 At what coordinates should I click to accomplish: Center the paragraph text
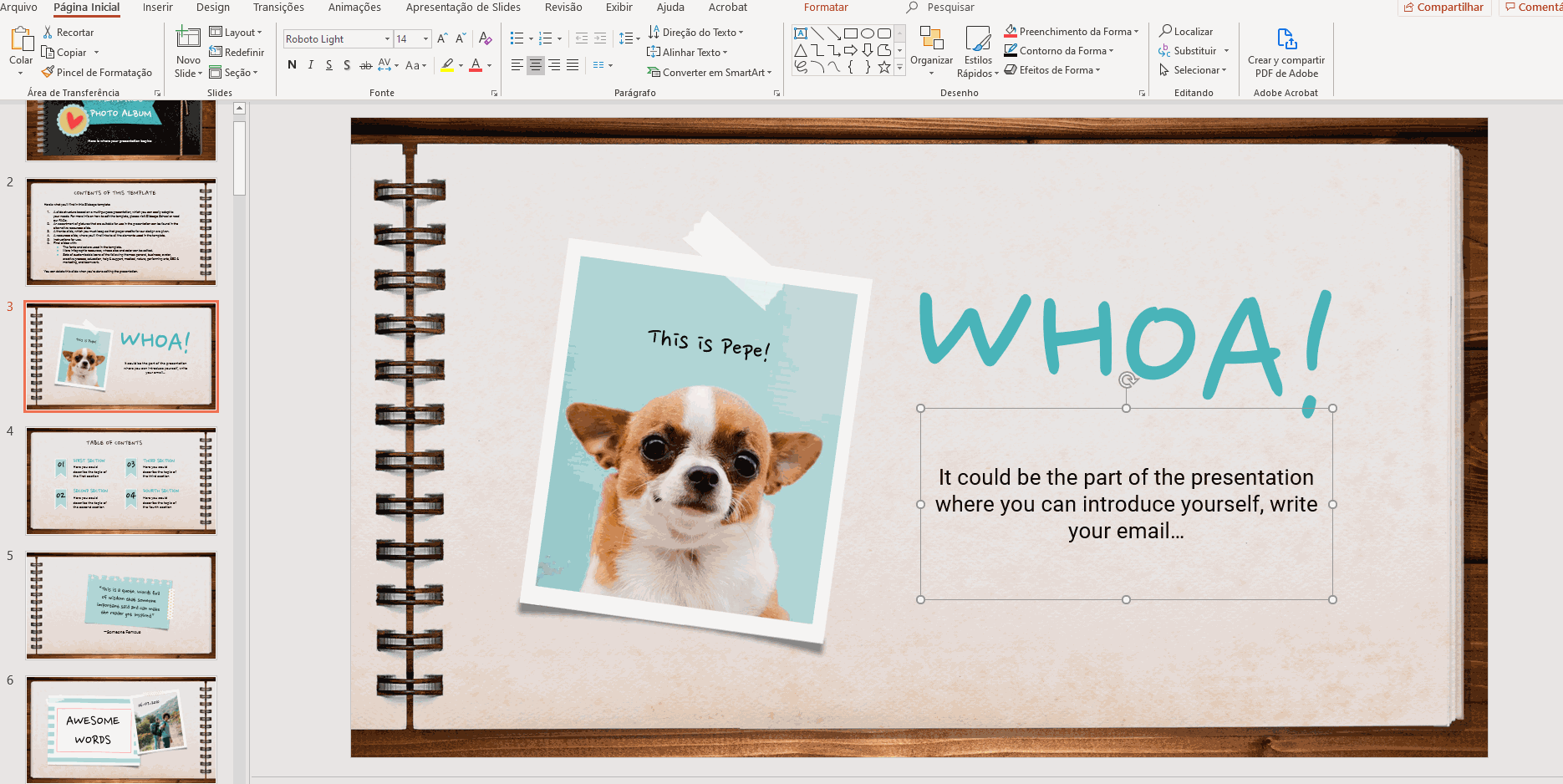536,64
